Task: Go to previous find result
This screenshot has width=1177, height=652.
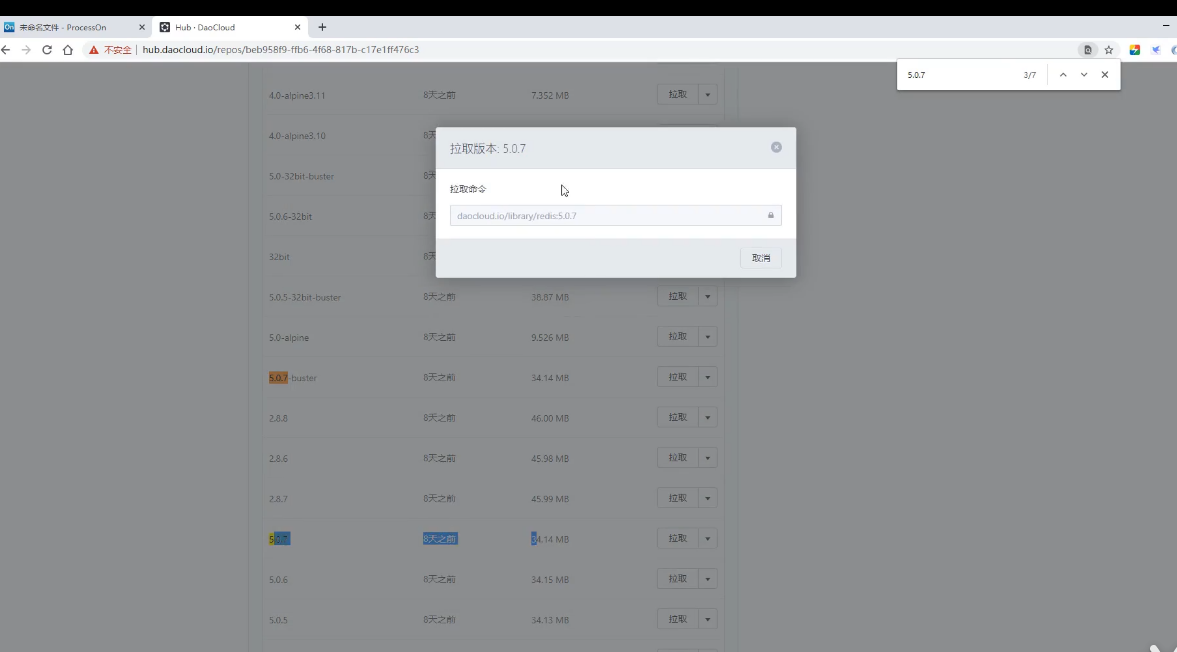Action: pos(1062,75)
